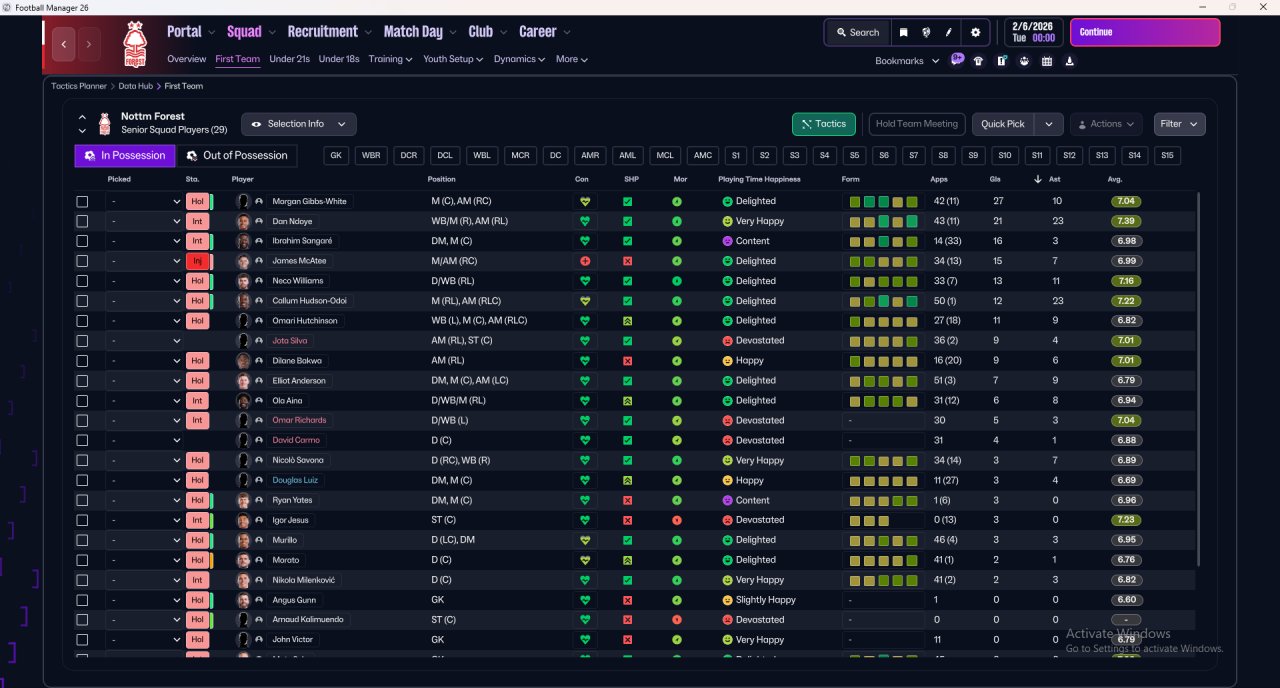The width and height of the screenshot is (1280, 688).
Task: Click Igor Jesus's red morale icon
Action: click(677, 520)
